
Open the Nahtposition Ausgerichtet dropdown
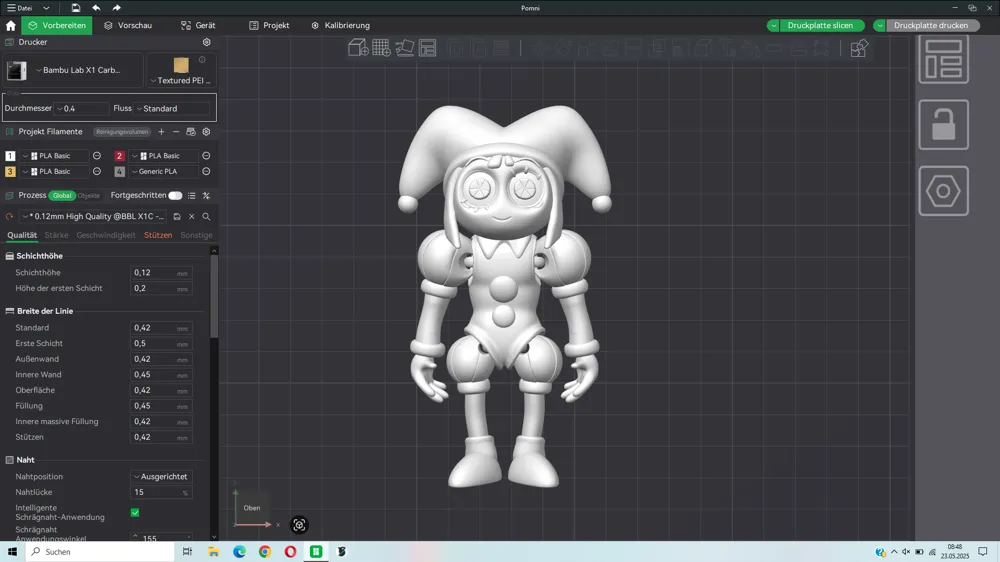161,477
